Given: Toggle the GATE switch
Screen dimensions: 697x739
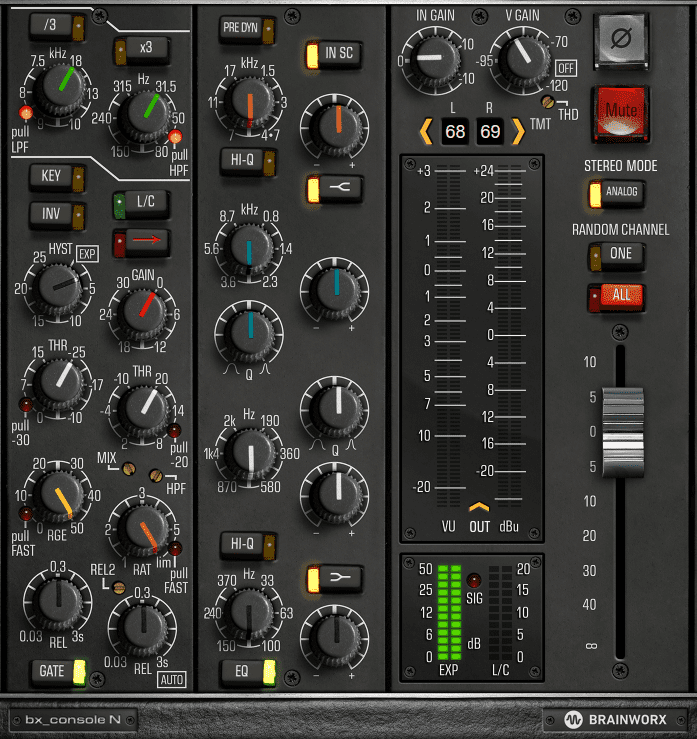Looking at the screenshot, I should pos(57,670).
